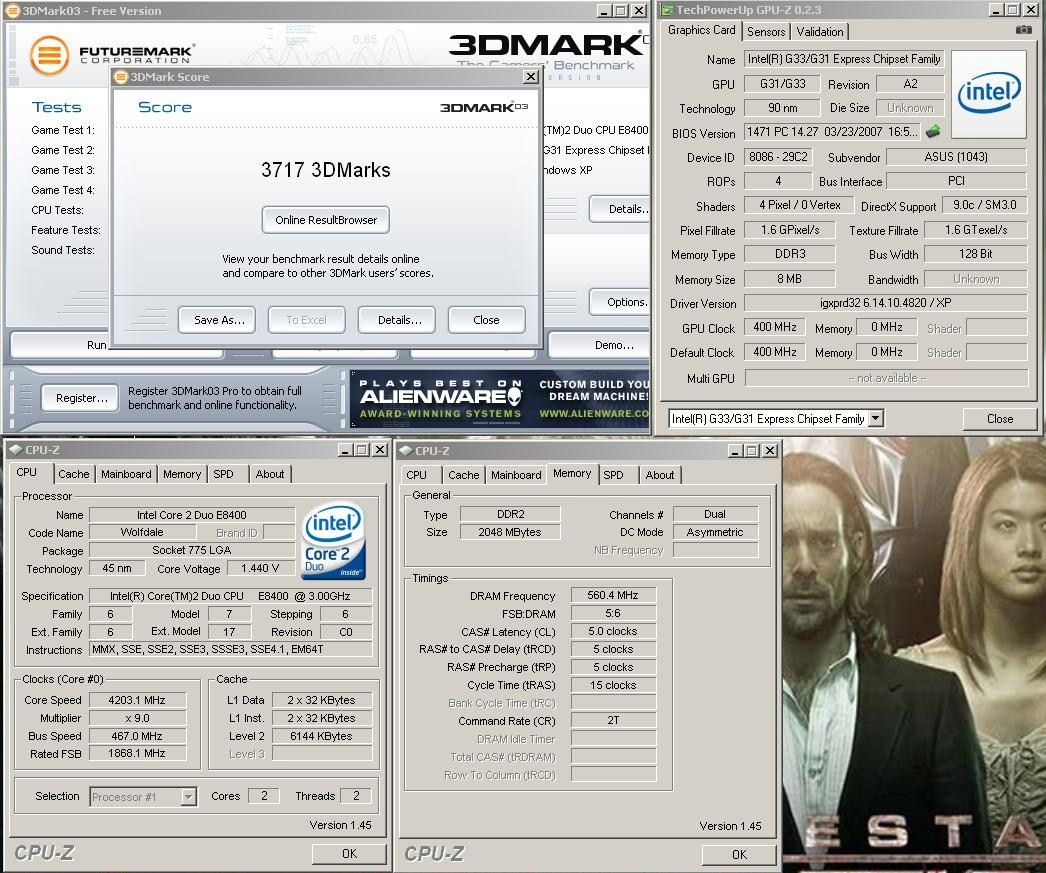Open the Memory tab in left CPU-Z window
This screenshot has width=1046, height=873.
(x=181, y=474)
